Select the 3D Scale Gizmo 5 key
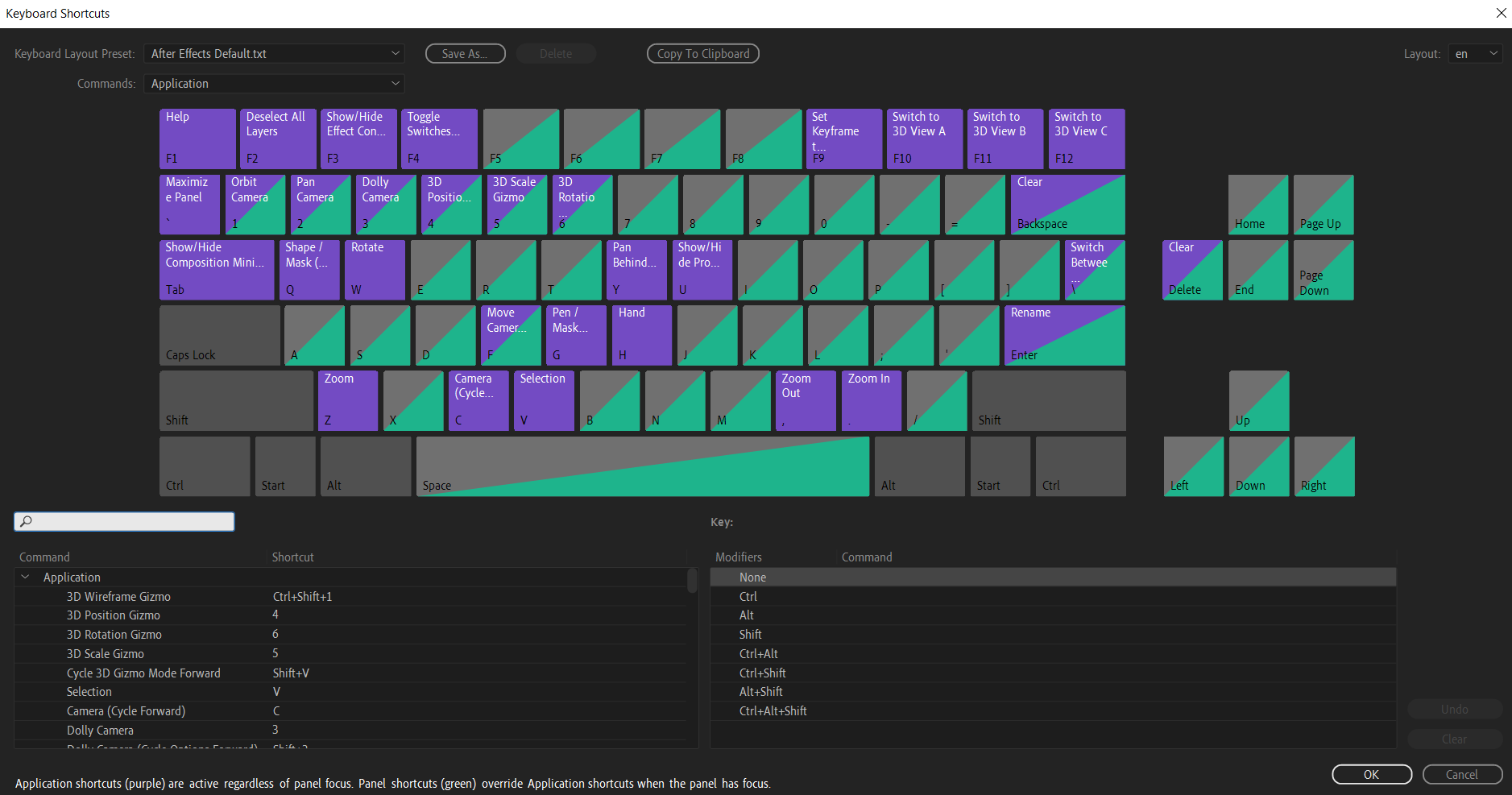Image resolution: width=1512 pixels, height=795 pixels. point(517,205)
